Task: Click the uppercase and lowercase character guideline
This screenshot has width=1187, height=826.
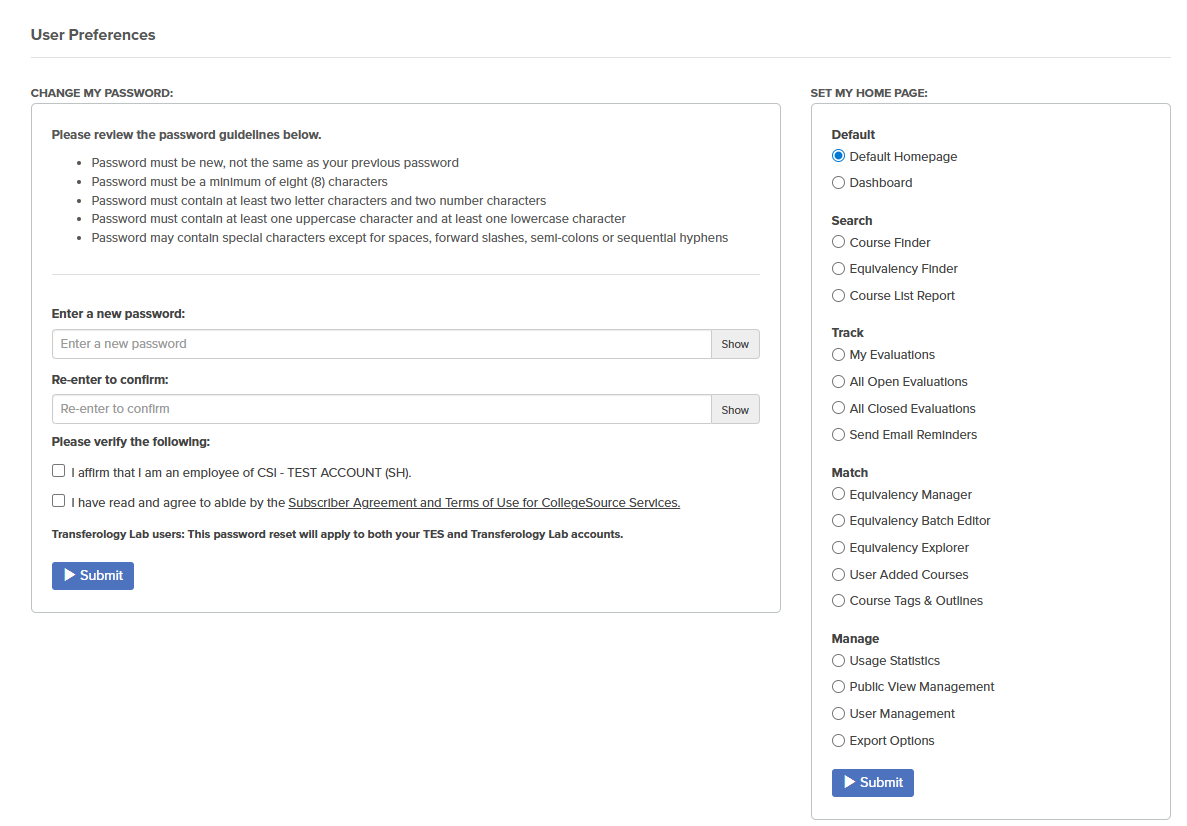Action: pos(359,219)
